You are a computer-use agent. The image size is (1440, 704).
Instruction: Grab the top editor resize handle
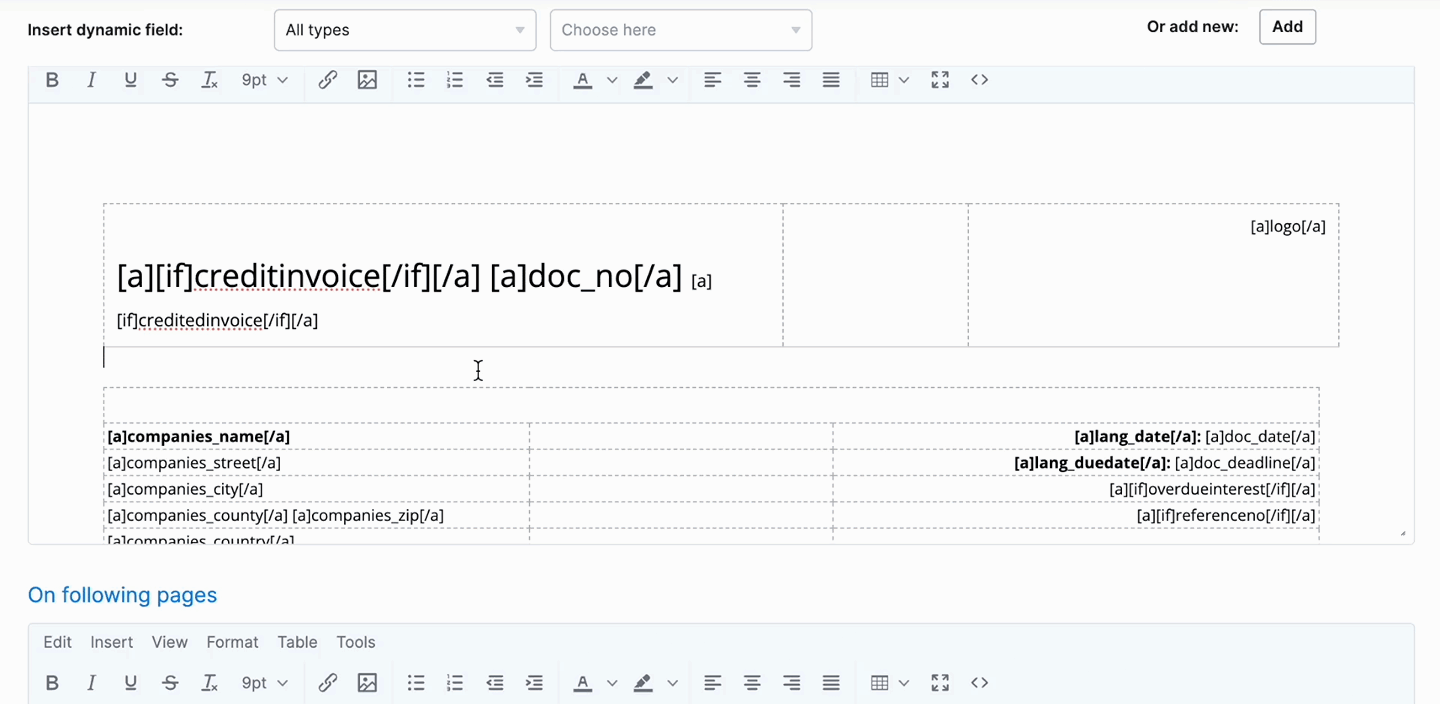click(1402, 533)
